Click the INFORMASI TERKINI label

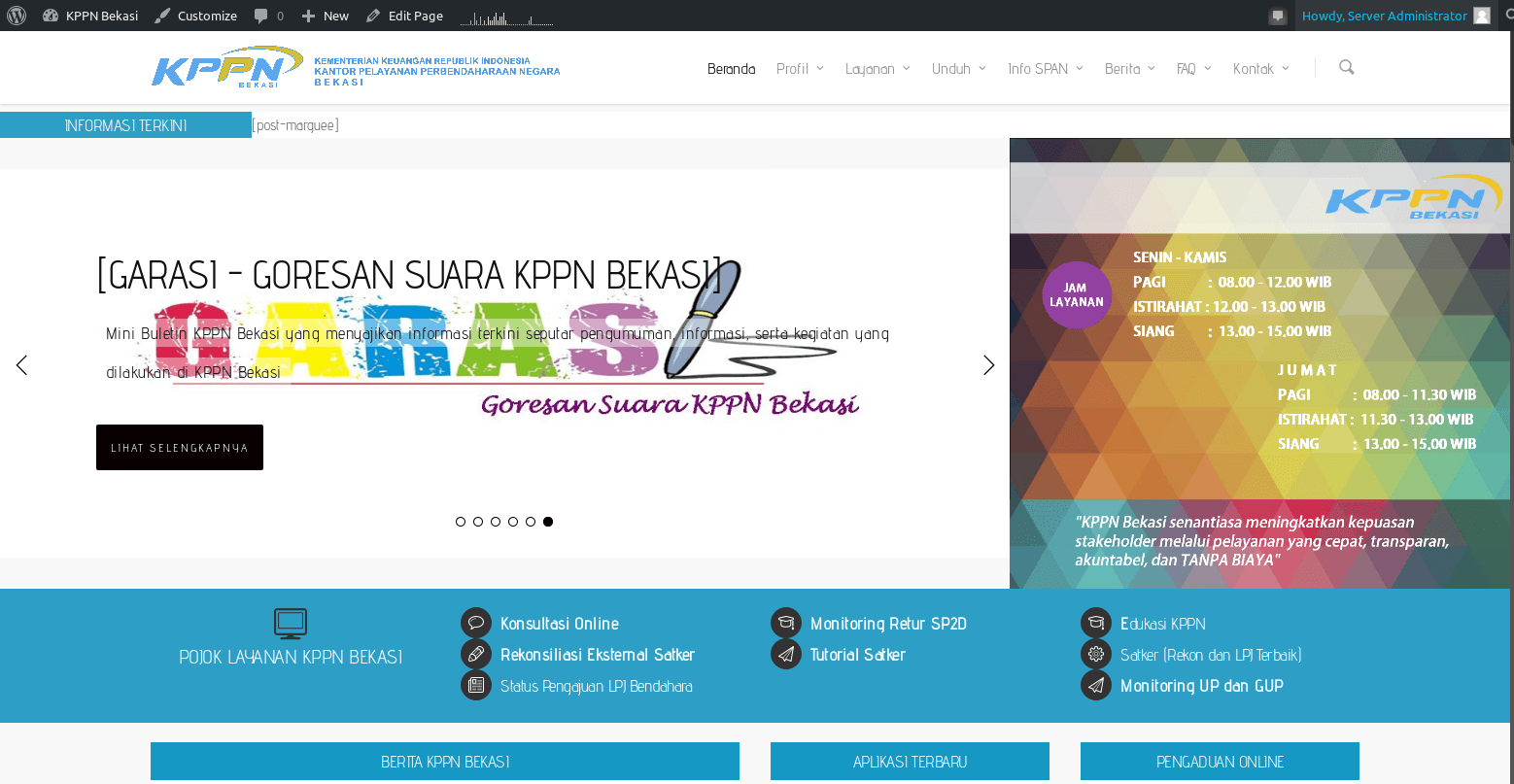125,125
